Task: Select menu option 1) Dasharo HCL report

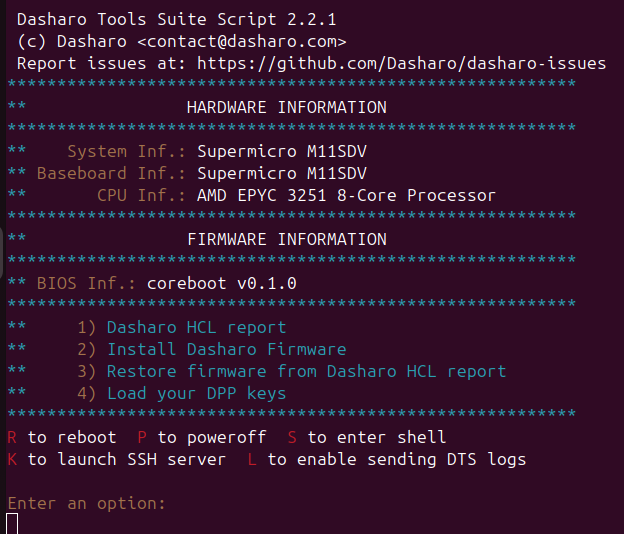Action: 181,327
